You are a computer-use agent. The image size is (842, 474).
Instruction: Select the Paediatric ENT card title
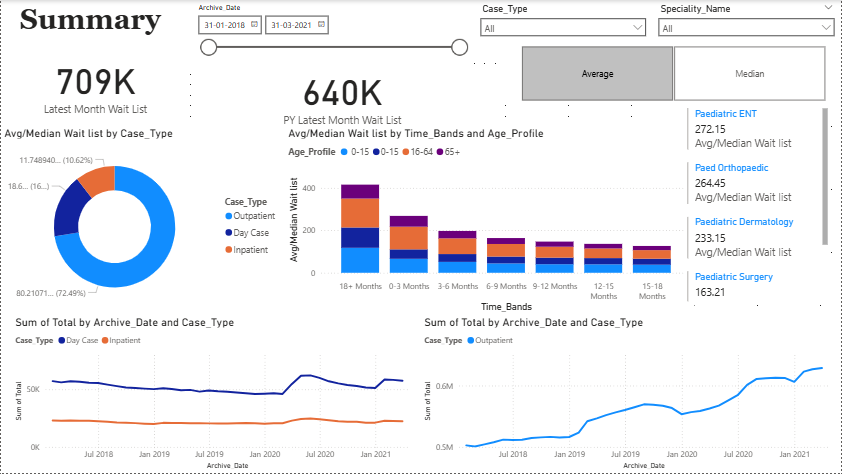click(725, 114)
